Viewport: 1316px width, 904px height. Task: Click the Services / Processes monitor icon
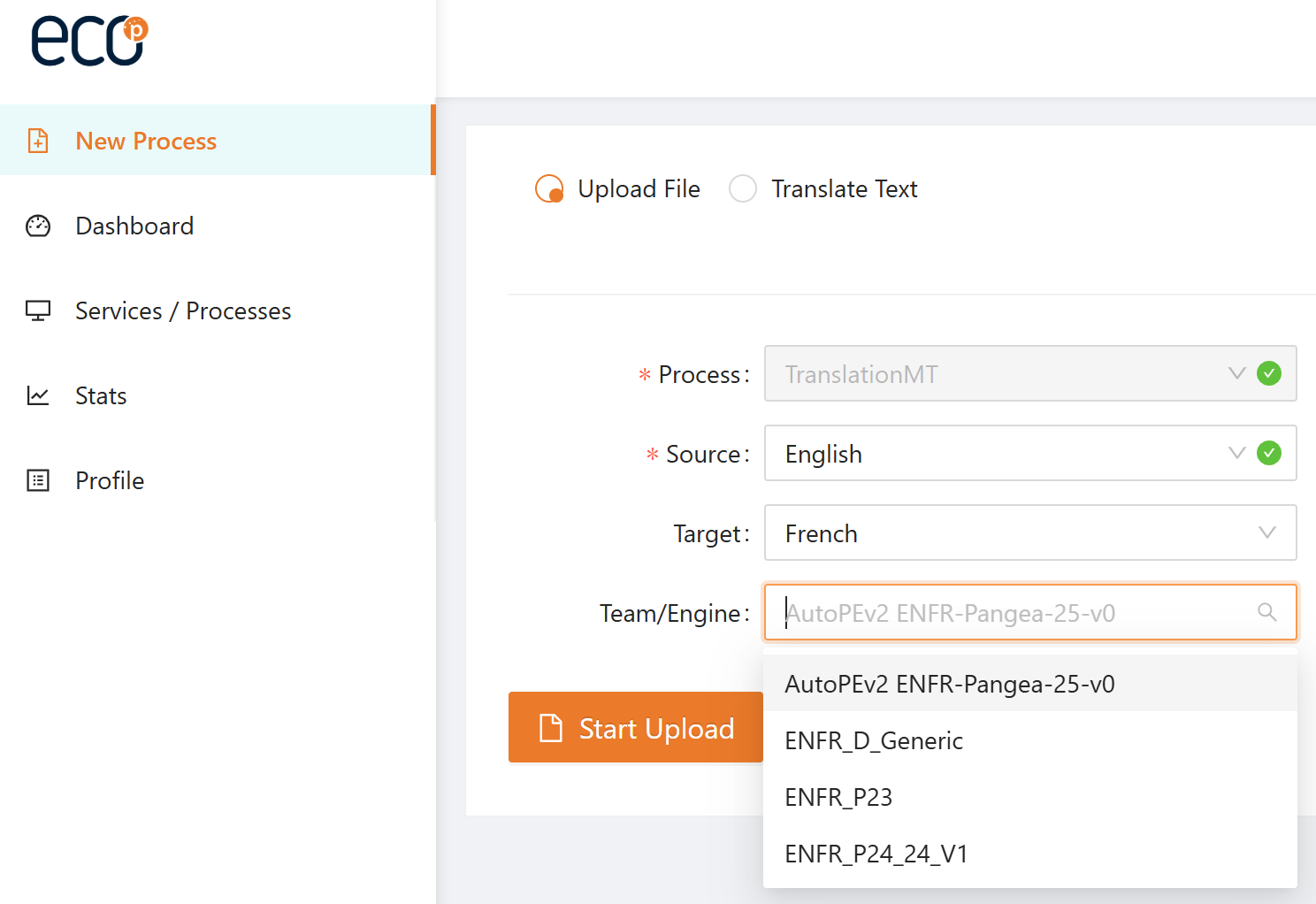point(38,311)
